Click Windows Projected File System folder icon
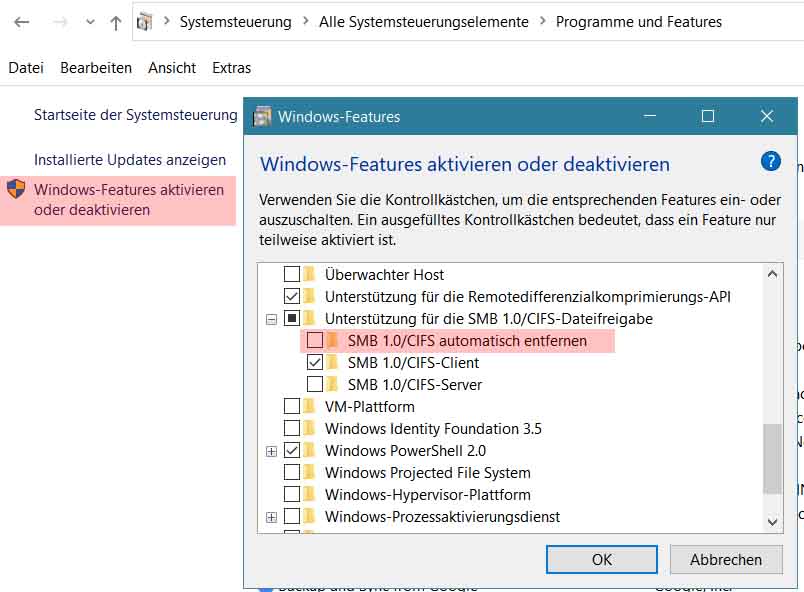Viewport: 804px width, 592px height. tap(309, 472)
